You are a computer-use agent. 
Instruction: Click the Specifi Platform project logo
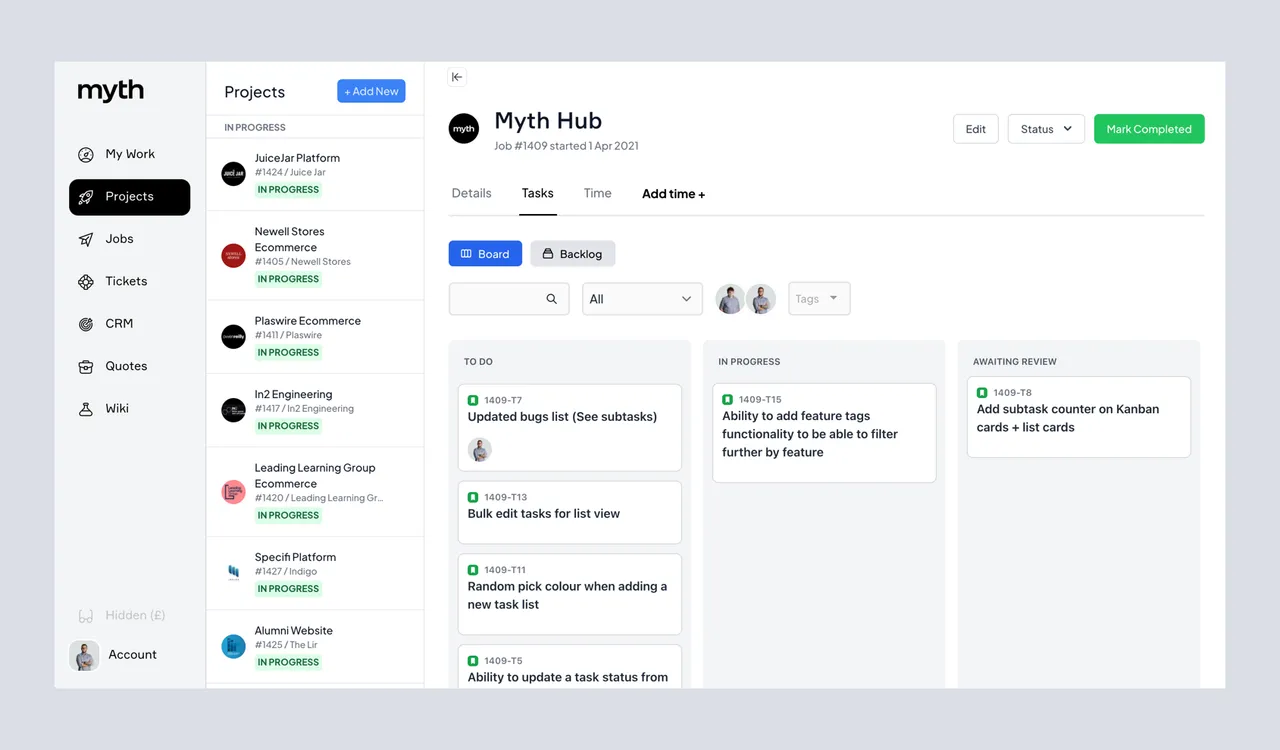coord(233,573)
